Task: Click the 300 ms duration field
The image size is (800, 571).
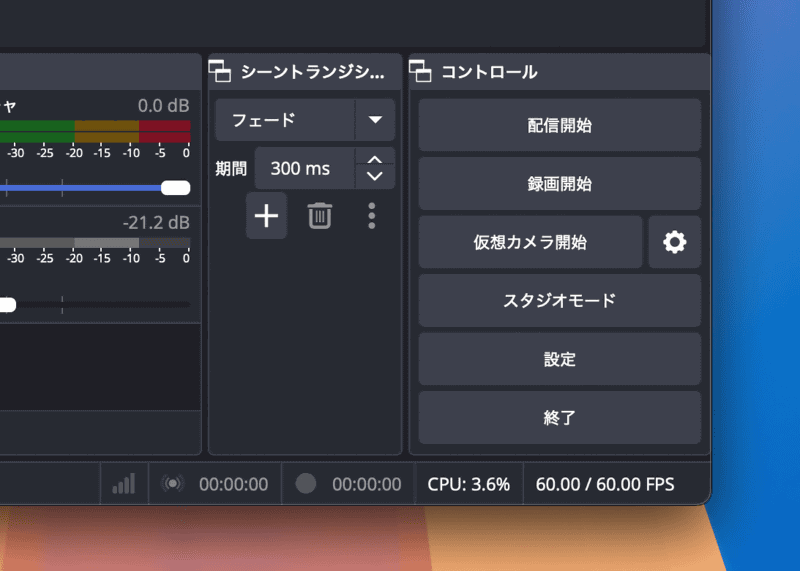Action: (305, 168)
